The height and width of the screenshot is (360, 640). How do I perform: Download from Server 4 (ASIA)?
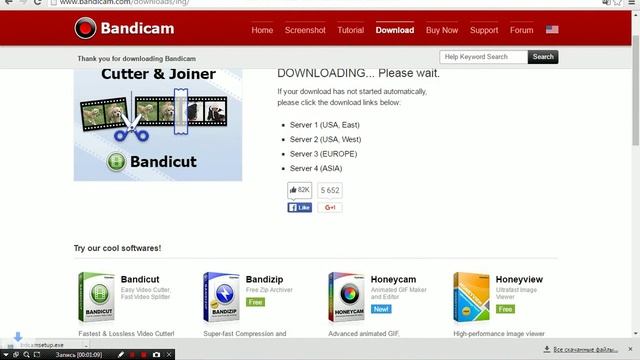pyautogui.click(x=316, y=168)
